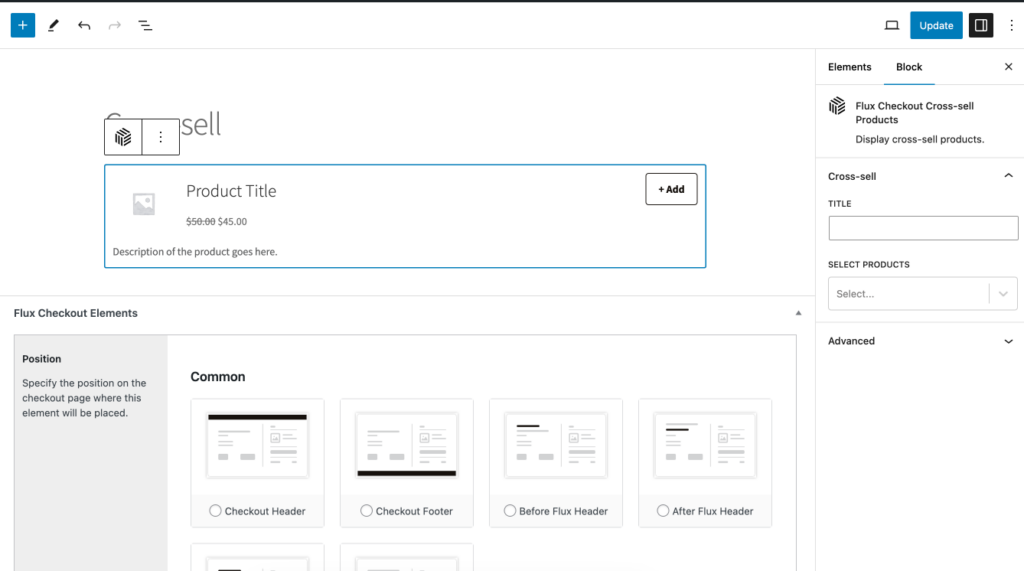Image resolution: width=1024 pixels, height=571 pixels.
Task: Open block toolbar options three-dot menu
Action: click(x=161, y=137)
